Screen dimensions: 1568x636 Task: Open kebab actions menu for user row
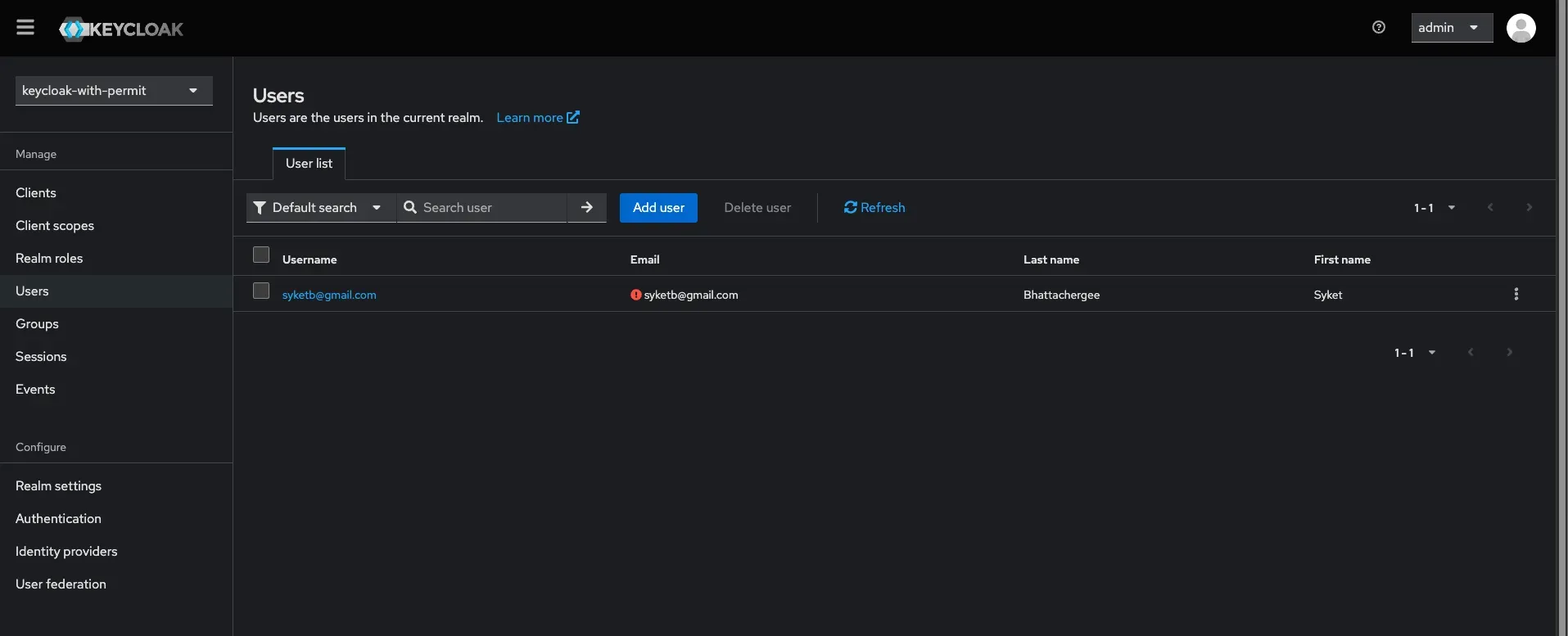[x=1516, y=295]
